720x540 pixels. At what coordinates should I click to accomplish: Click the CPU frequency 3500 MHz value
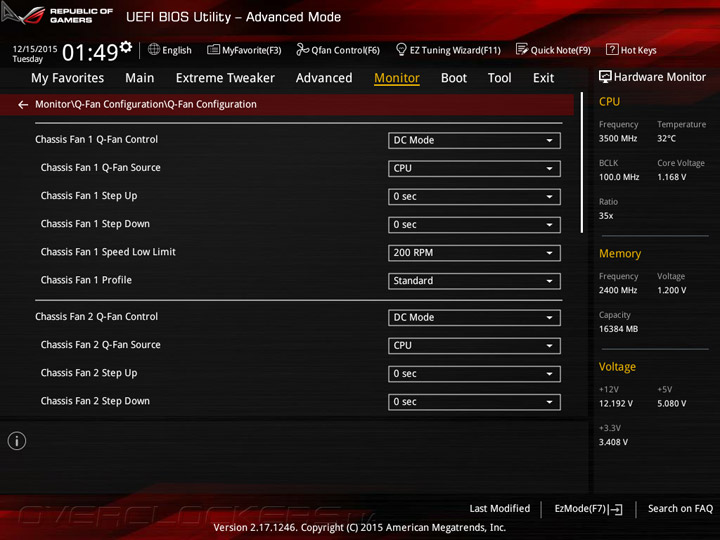(618, 138)
